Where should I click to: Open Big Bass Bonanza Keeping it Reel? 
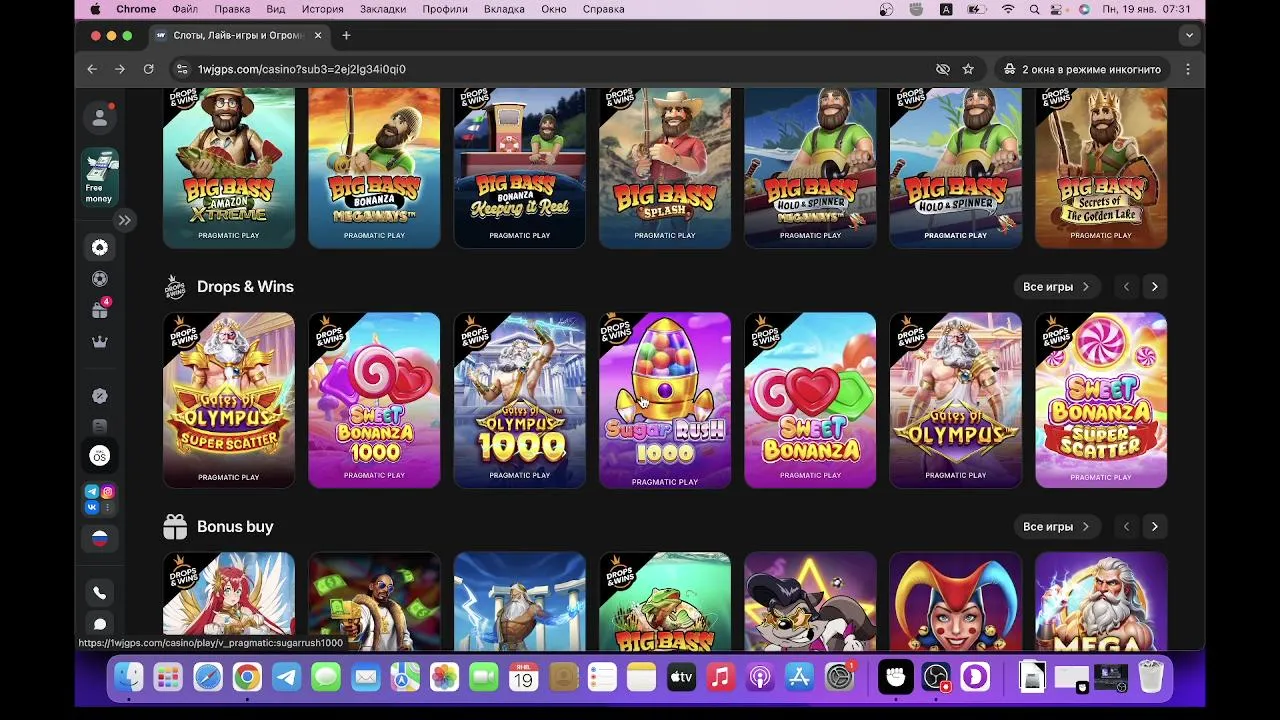[520, 168]
